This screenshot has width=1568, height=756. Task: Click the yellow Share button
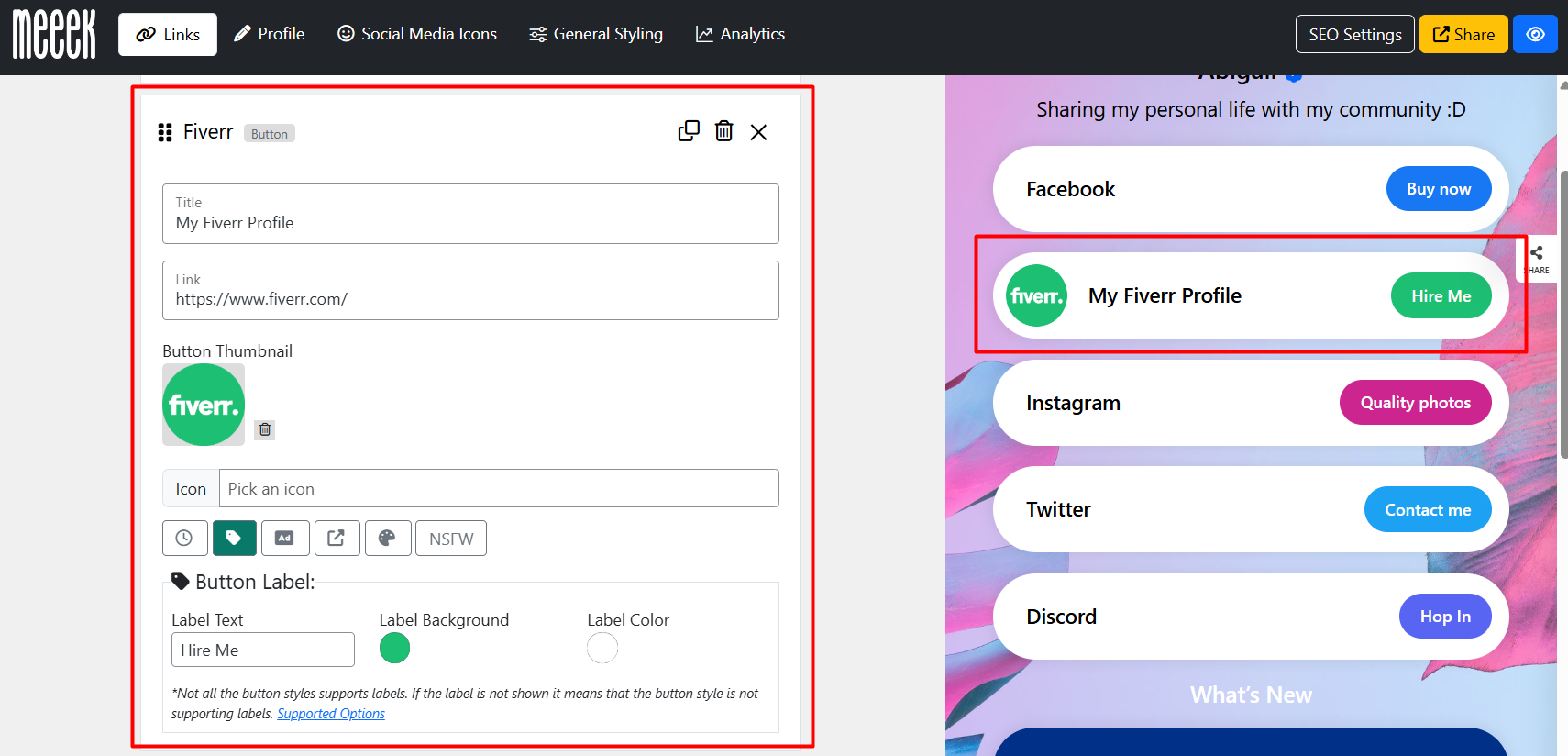1463,34
